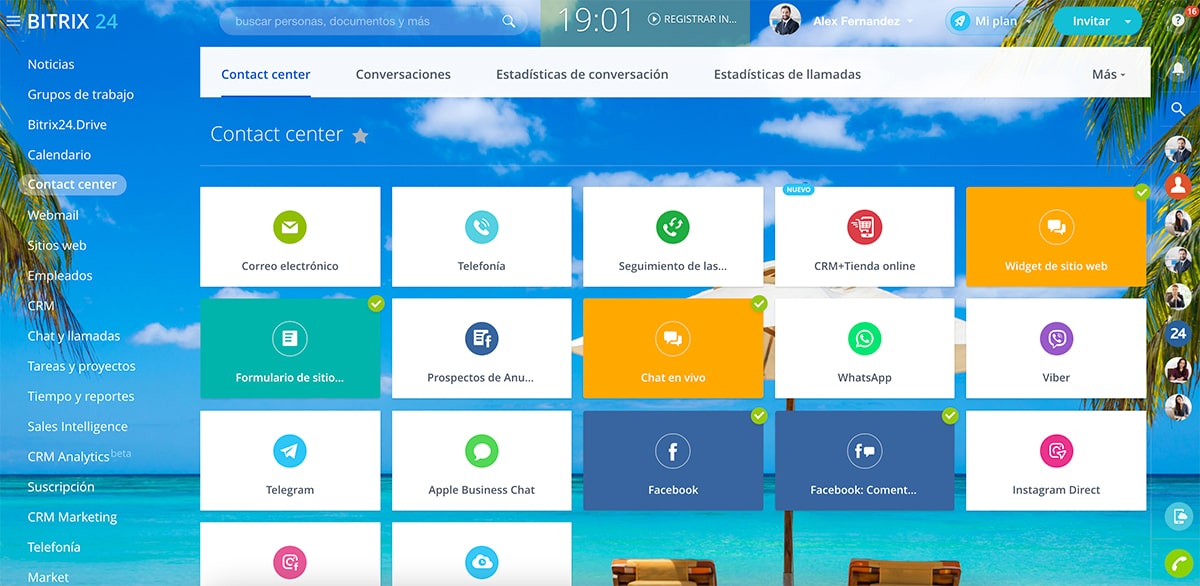
Task: Click the Mi plan button
Action: pos(990,21)
